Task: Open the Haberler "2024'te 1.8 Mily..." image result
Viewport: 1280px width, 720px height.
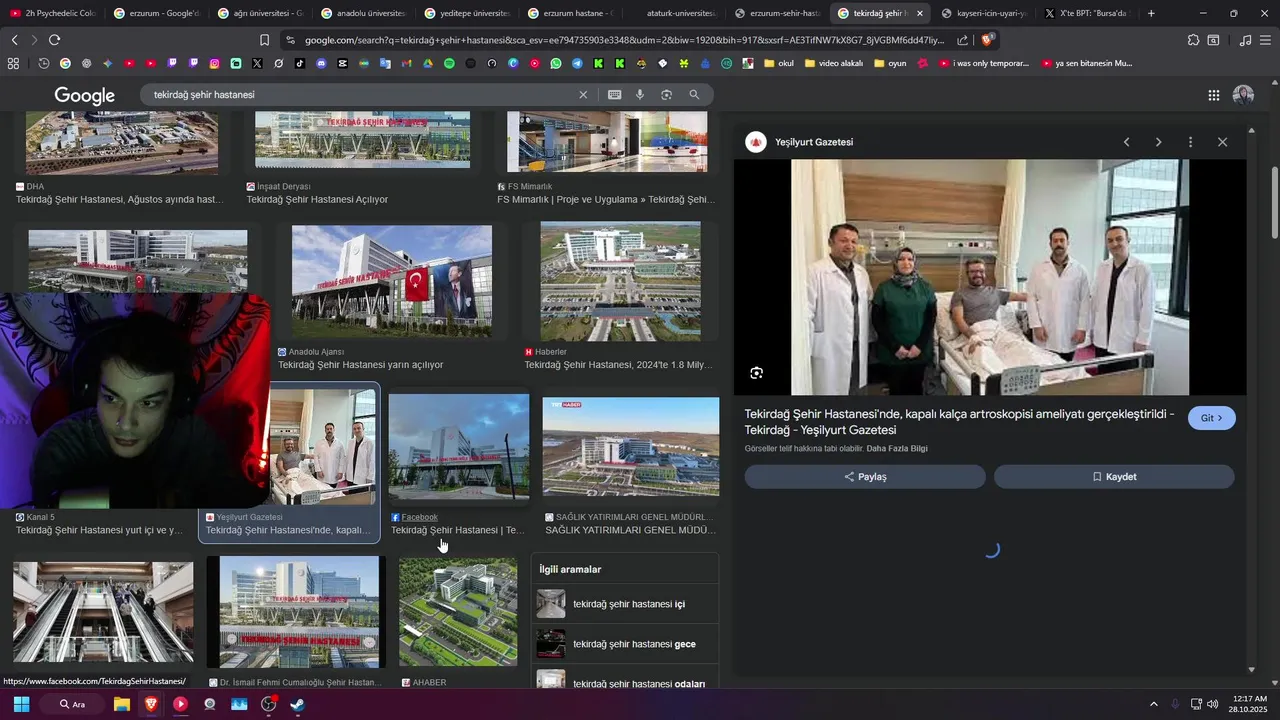Action: click(620, 282)
